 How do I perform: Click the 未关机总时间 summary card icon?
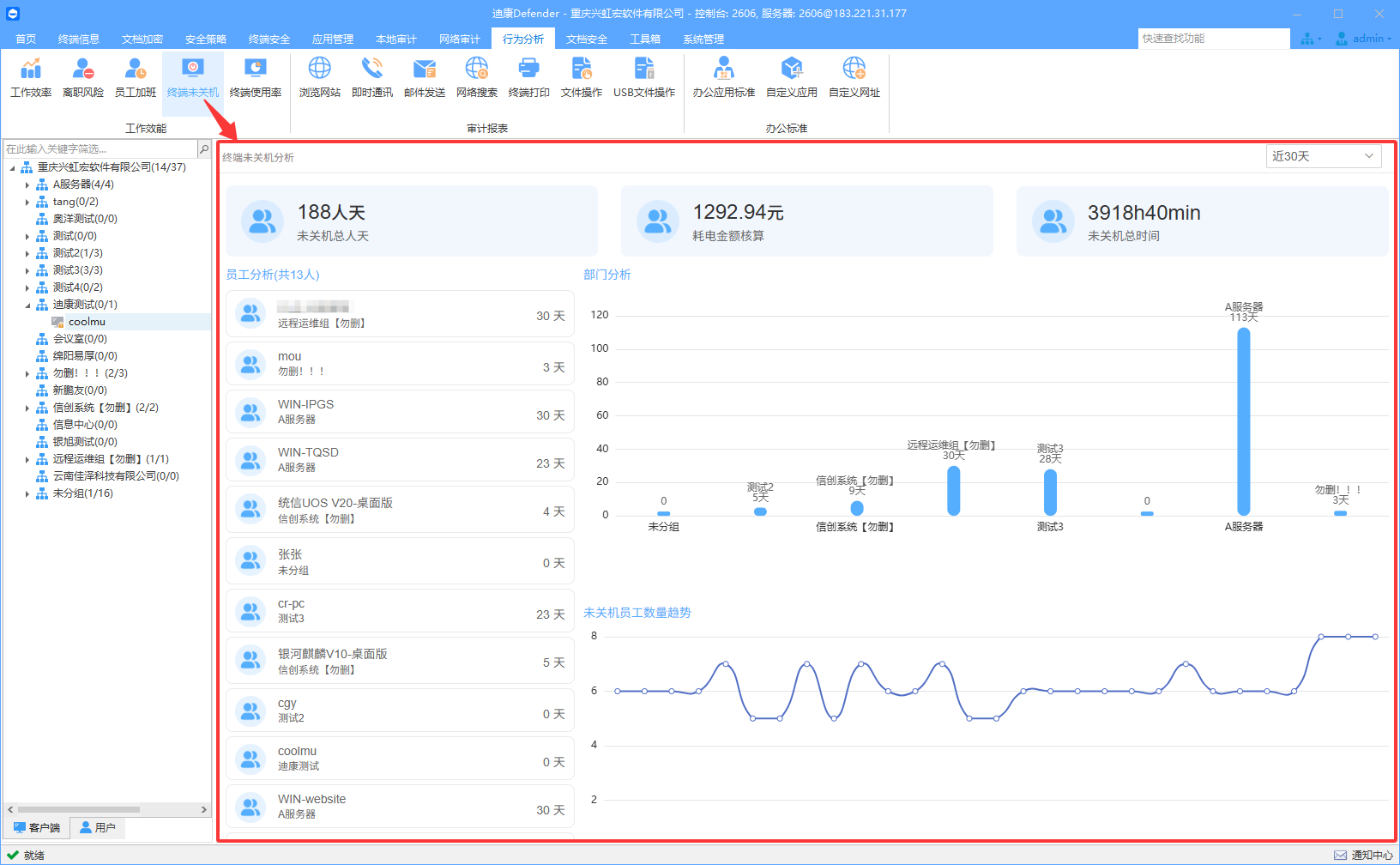point(1053,221)
